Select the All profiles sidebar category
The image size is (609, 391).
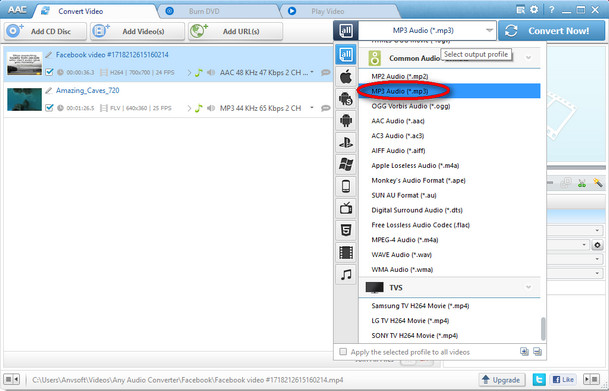[x=346, y=54]
